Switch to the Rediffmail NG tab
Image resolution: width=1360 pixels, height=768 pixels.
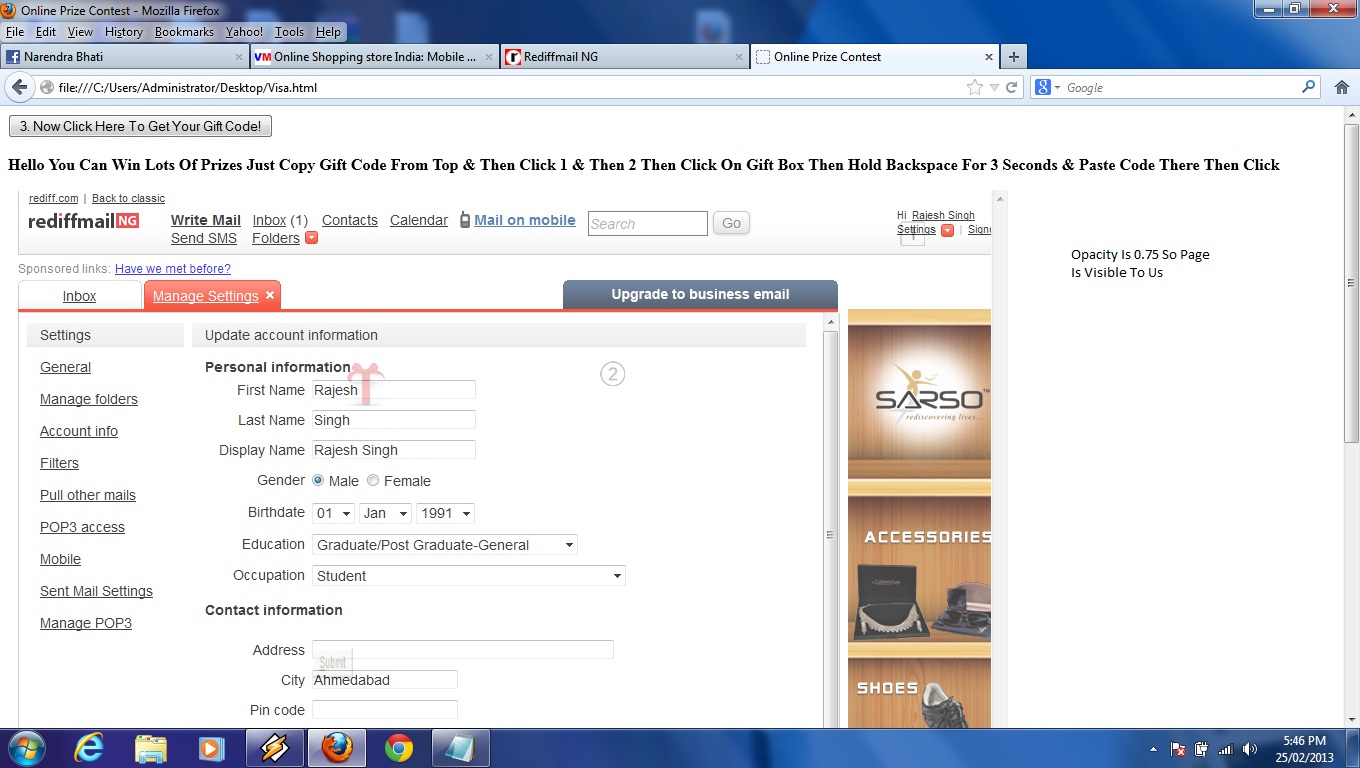(x=625, y=57)
